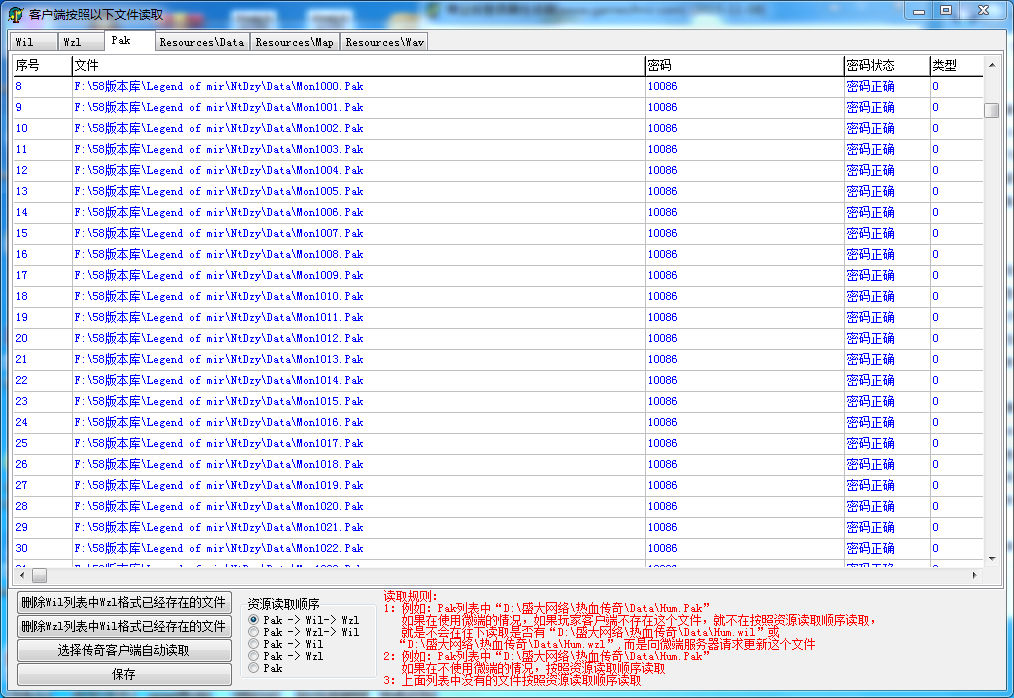Maximize the window
Viewport: 1014px width, 698px height.
coord(945,10)
